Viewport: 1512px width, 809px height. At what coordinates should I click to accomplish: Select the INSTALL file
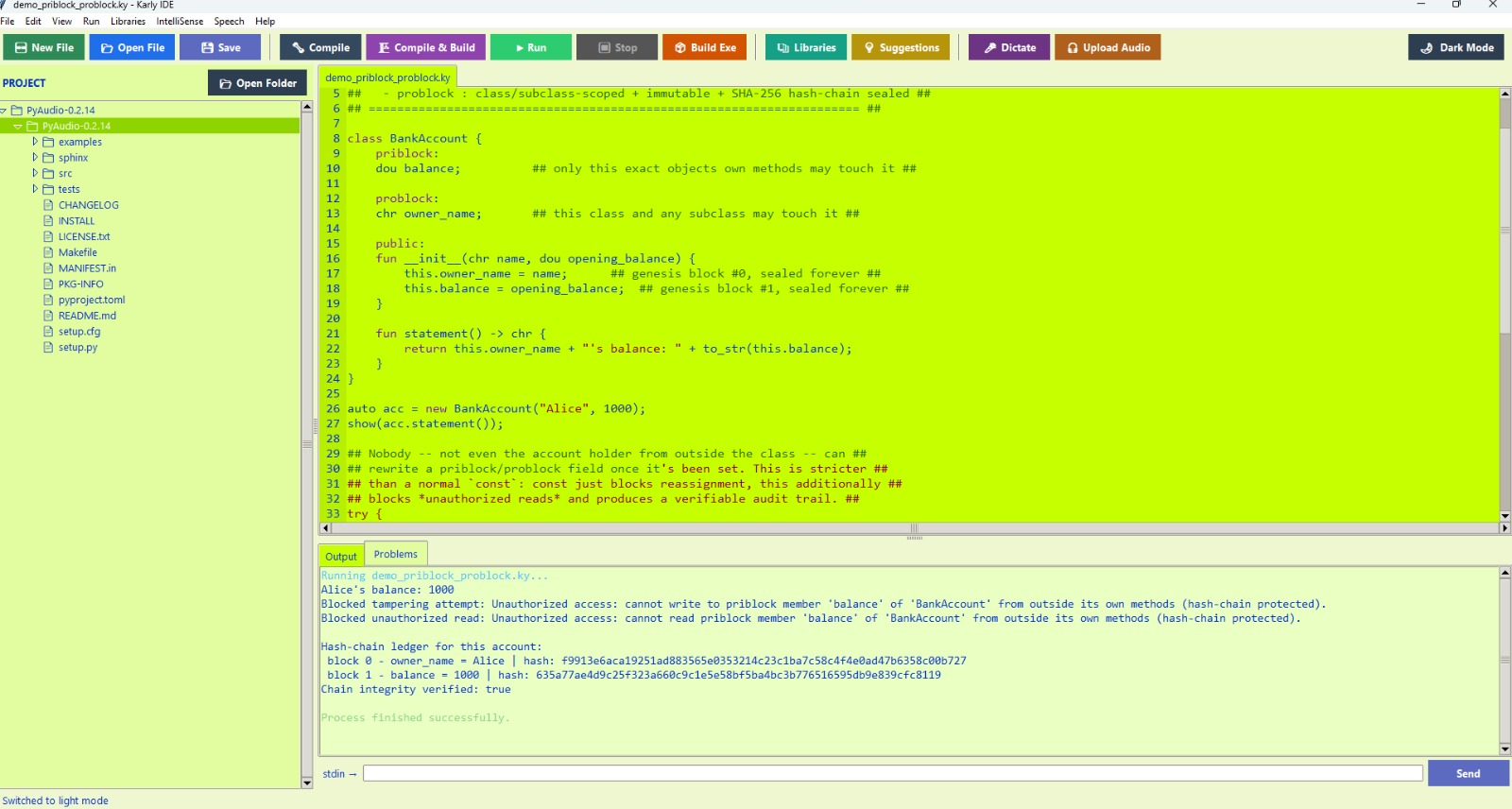click(77, 221)
